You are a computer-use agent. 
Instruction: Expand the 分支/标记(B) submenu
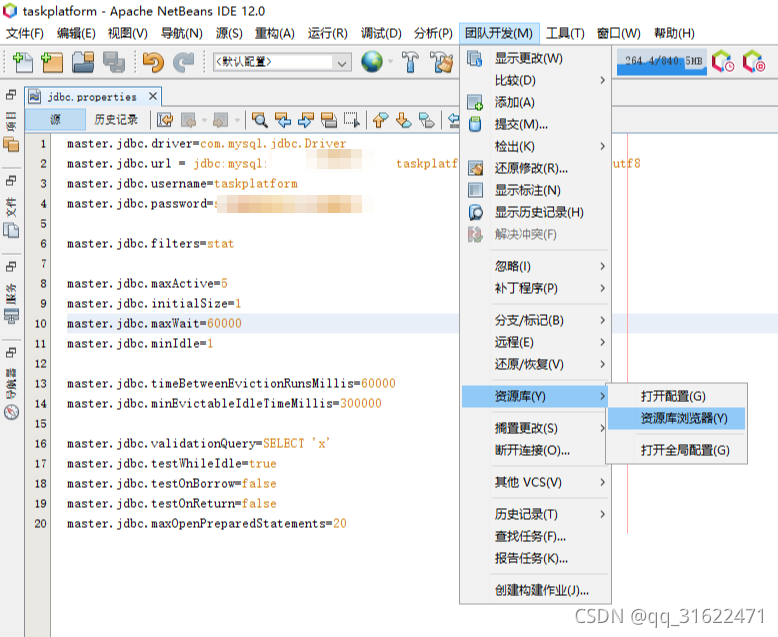(x=535, y=320)
